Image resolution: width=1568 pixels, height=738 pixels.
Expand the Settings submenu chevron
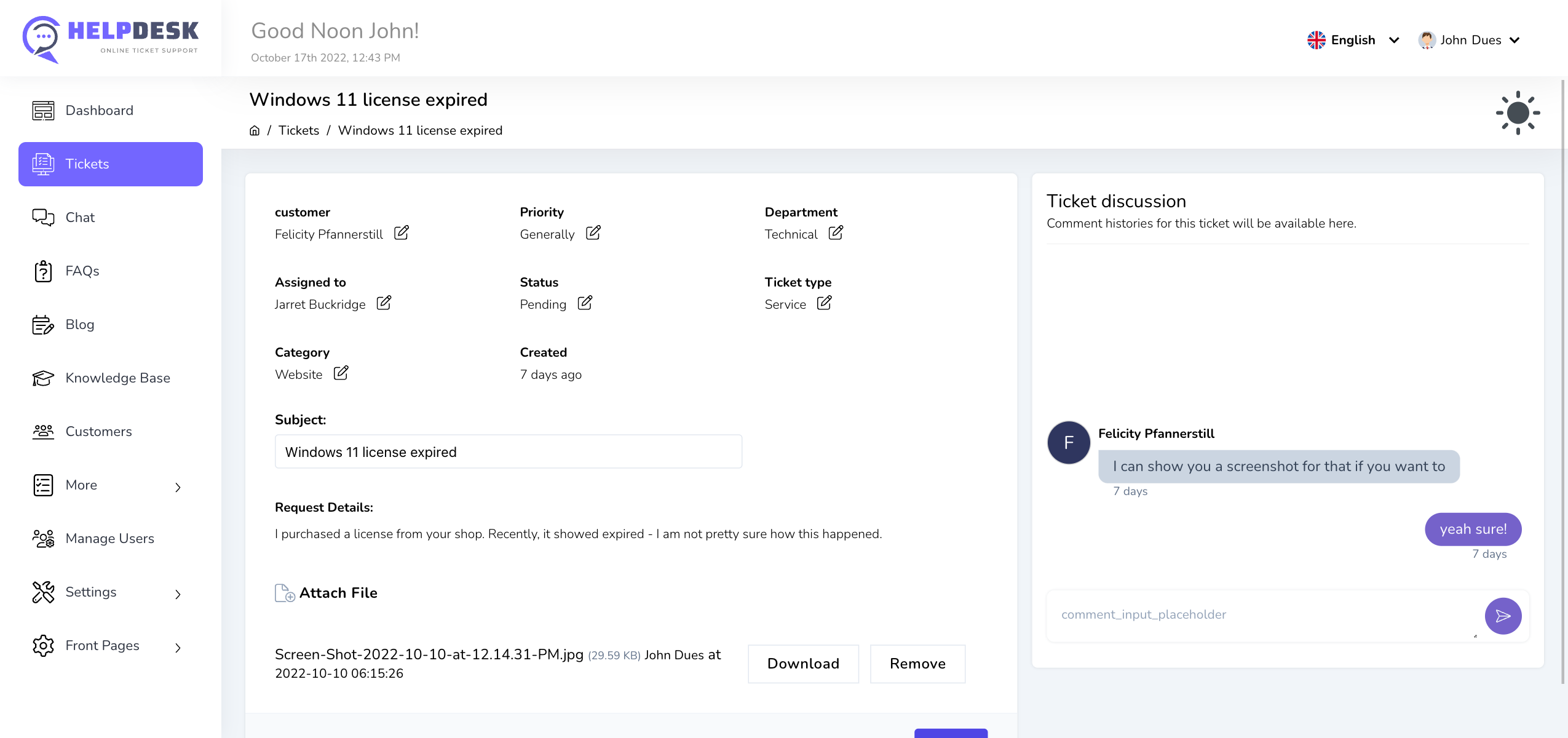(178, 594)
